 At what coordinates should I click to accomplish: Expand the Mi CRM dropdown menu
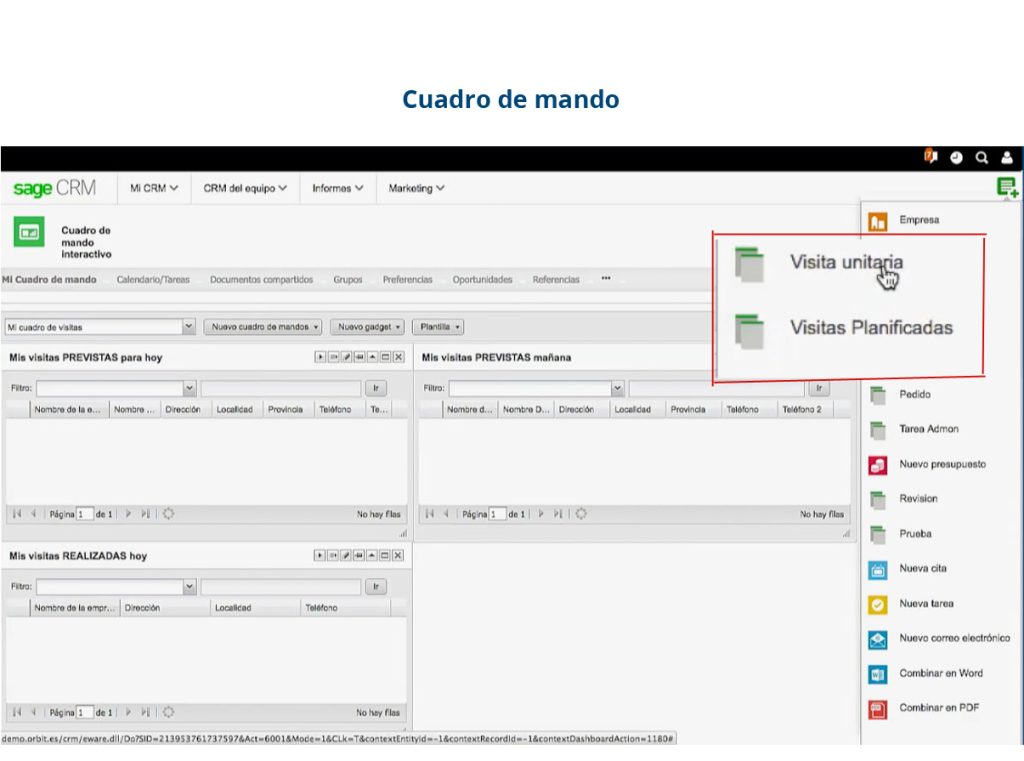point(154,188)
